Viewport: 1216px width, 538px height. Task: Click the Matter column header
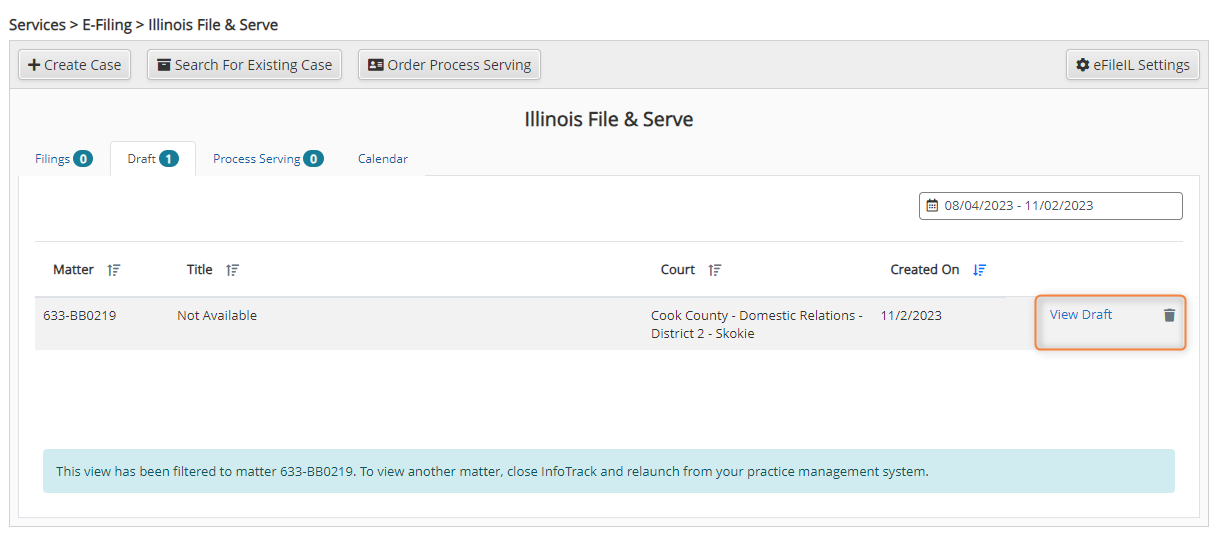coord(74,270)
